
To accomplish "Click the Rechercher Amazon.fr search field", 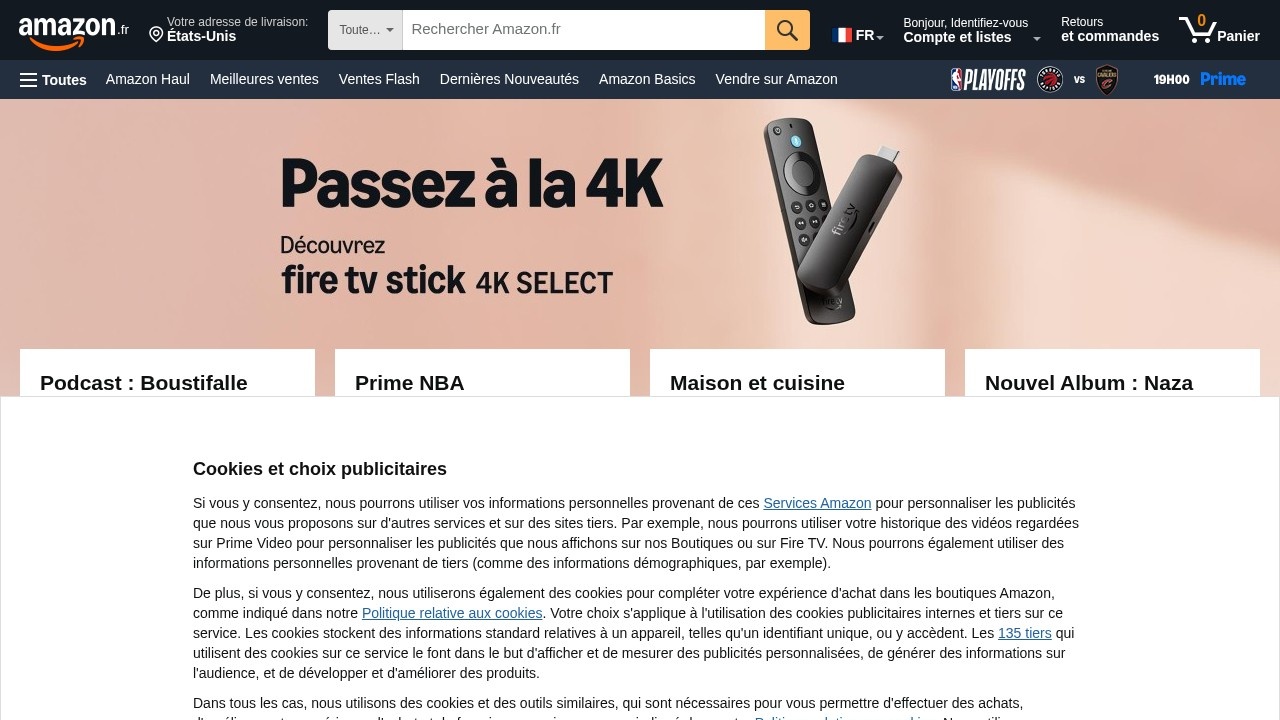I will click(x=583, y=30).
